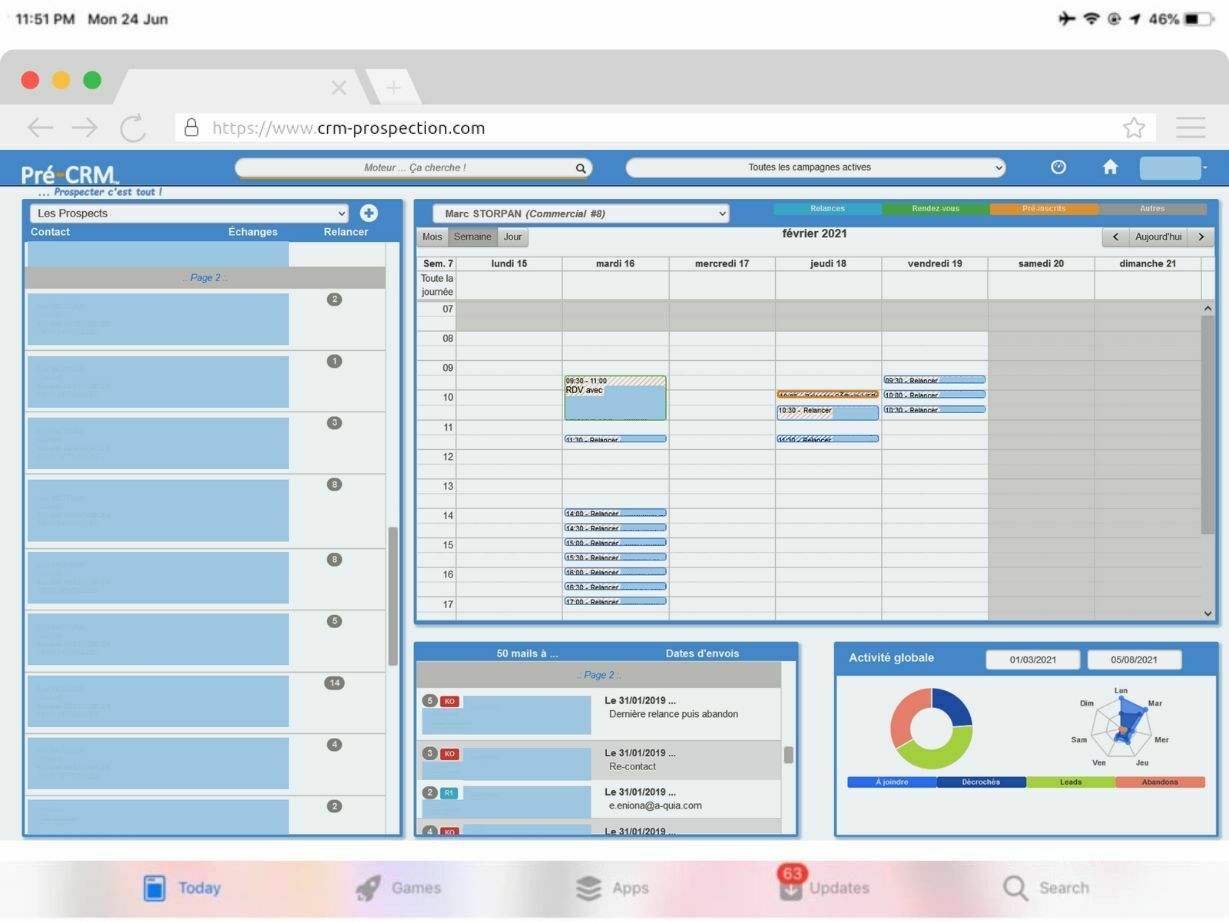Close the current browser tab

click(338, 88)
